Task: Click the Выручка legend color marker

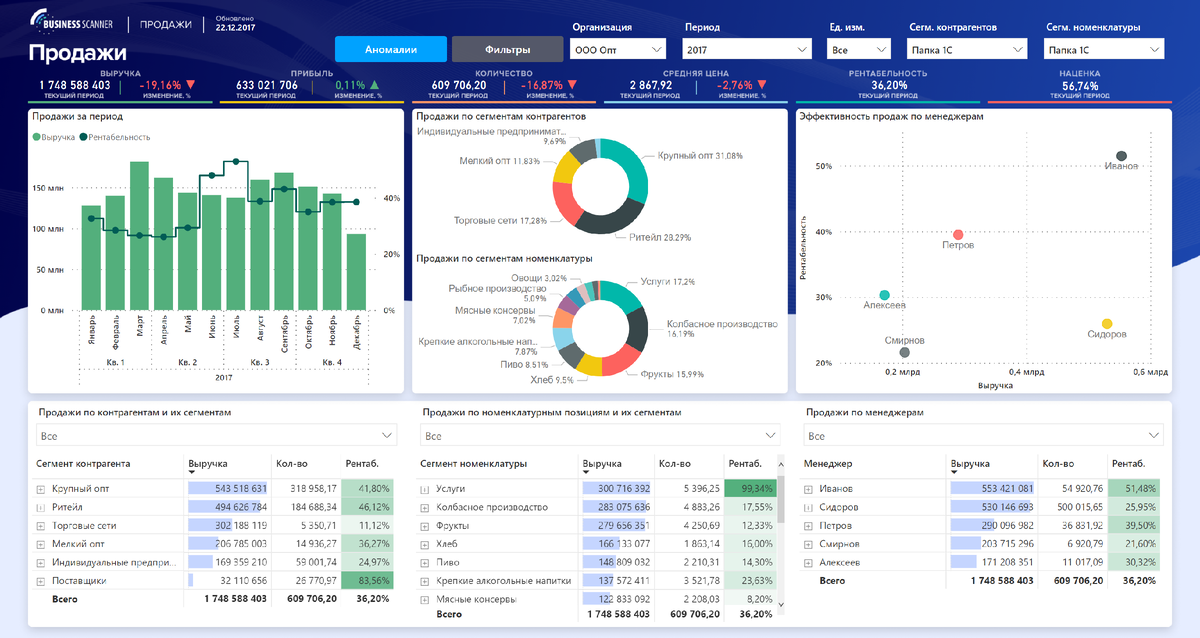Action: click(x=37, y=137)
